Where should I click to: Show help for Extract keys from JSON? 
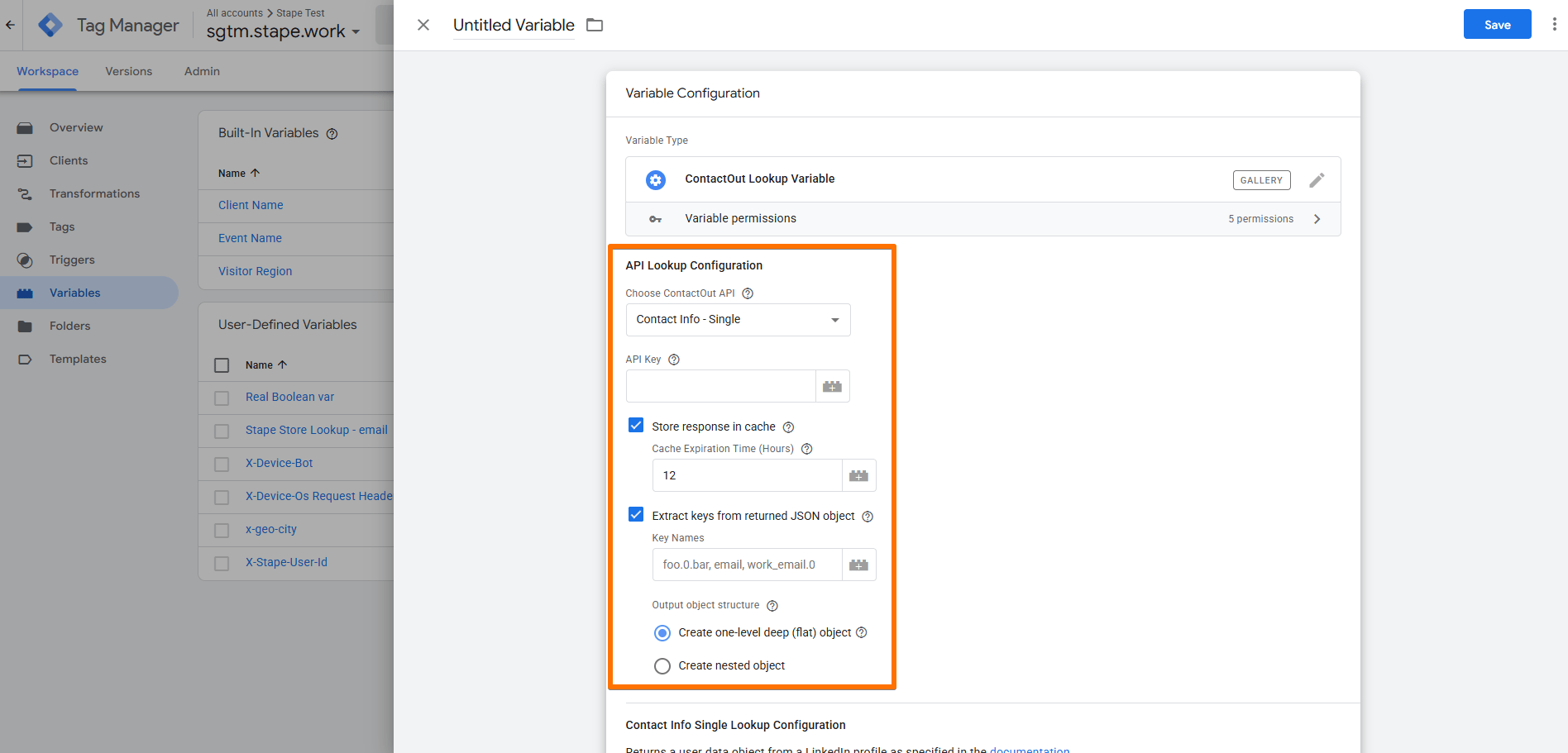coord(868,517)
